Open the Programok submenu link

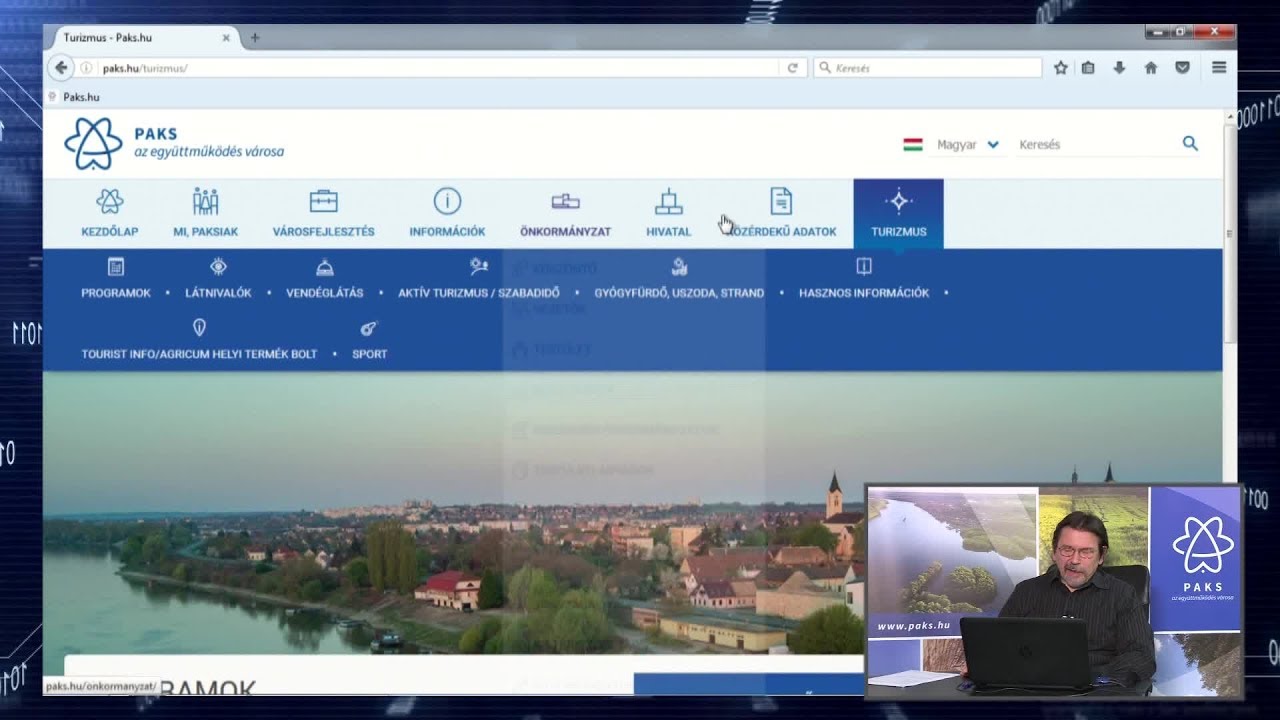(116, 293)
